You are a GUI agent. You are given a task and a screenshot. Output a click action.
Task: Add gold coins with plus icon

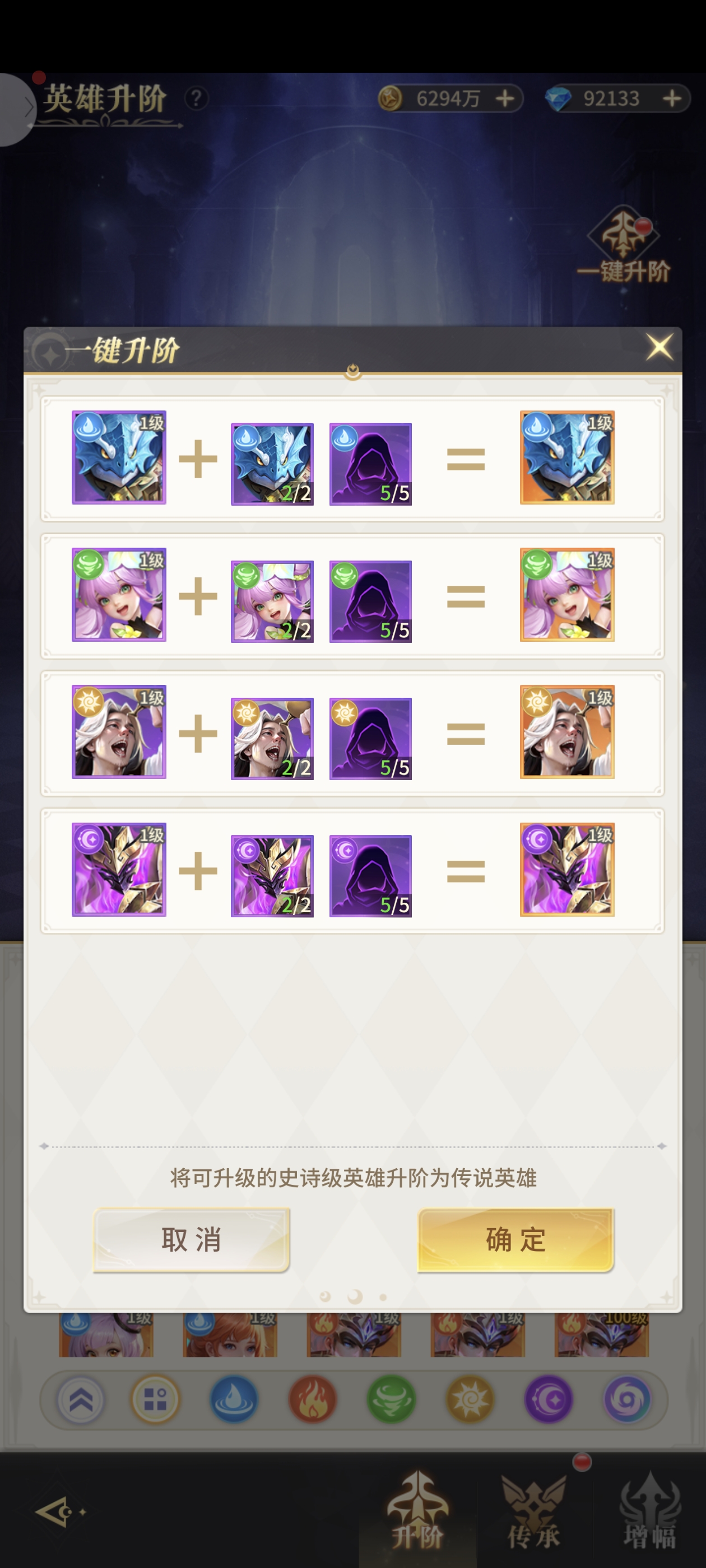505,98
